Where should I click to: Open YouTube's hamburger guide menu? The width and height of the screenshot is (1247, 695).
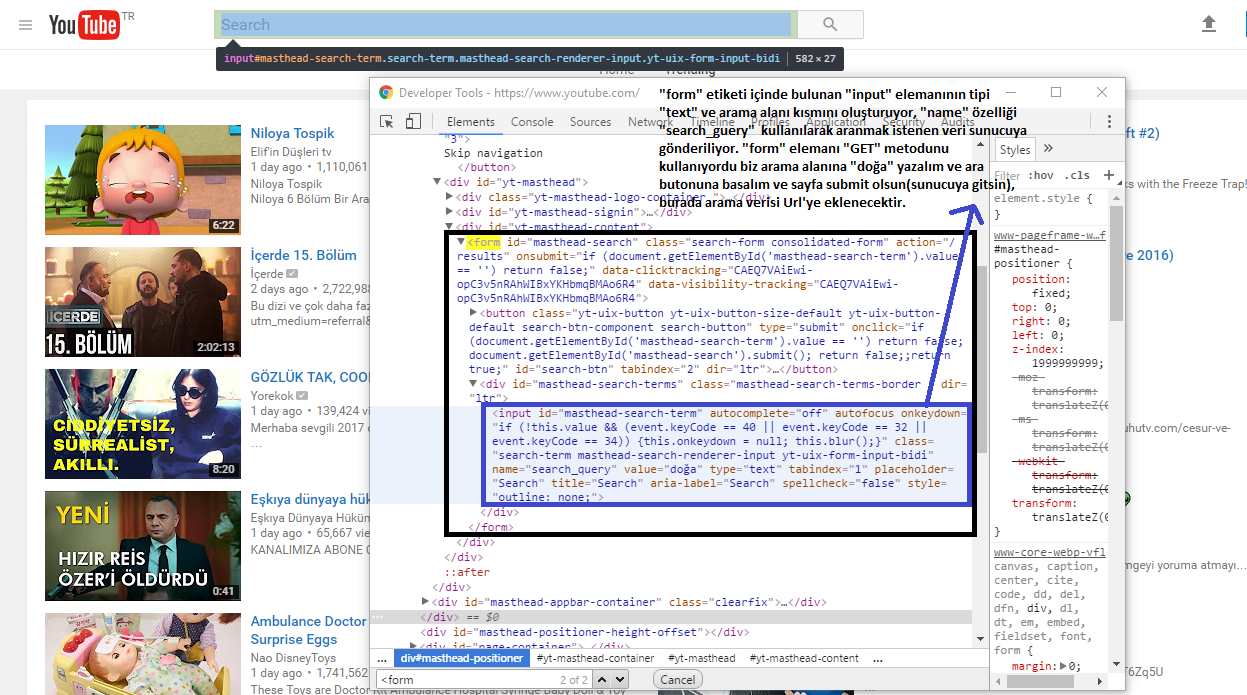pos(26,25)
